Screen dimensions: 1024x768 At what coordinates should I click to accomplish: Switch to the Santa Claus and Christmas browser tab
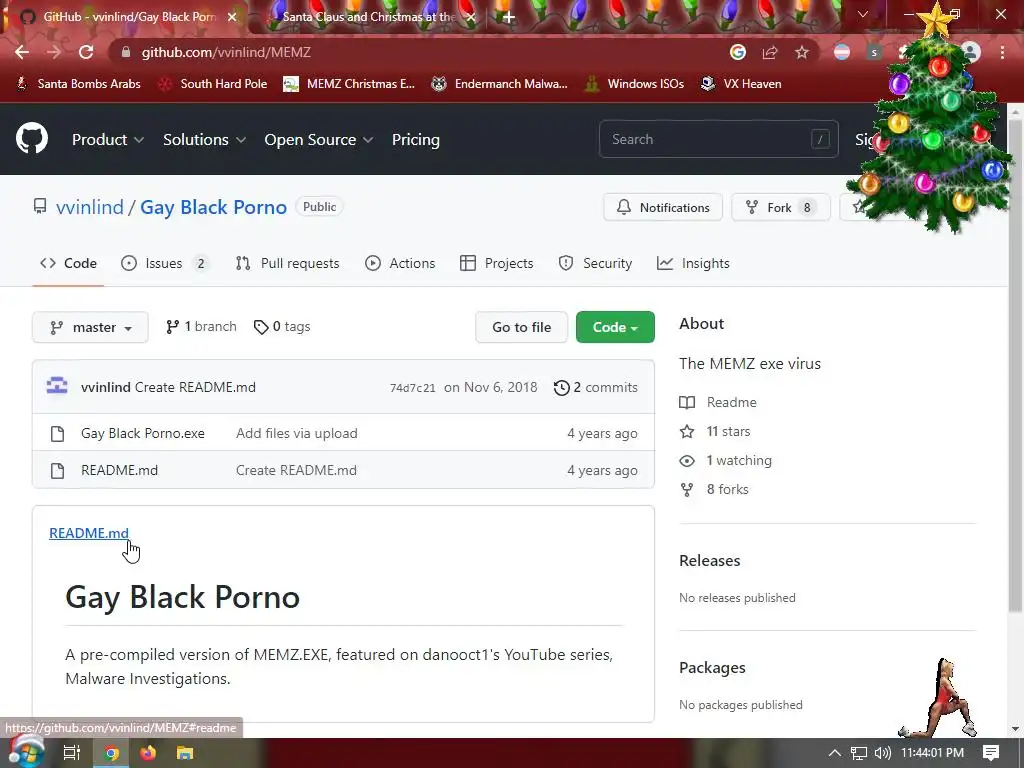368,17
